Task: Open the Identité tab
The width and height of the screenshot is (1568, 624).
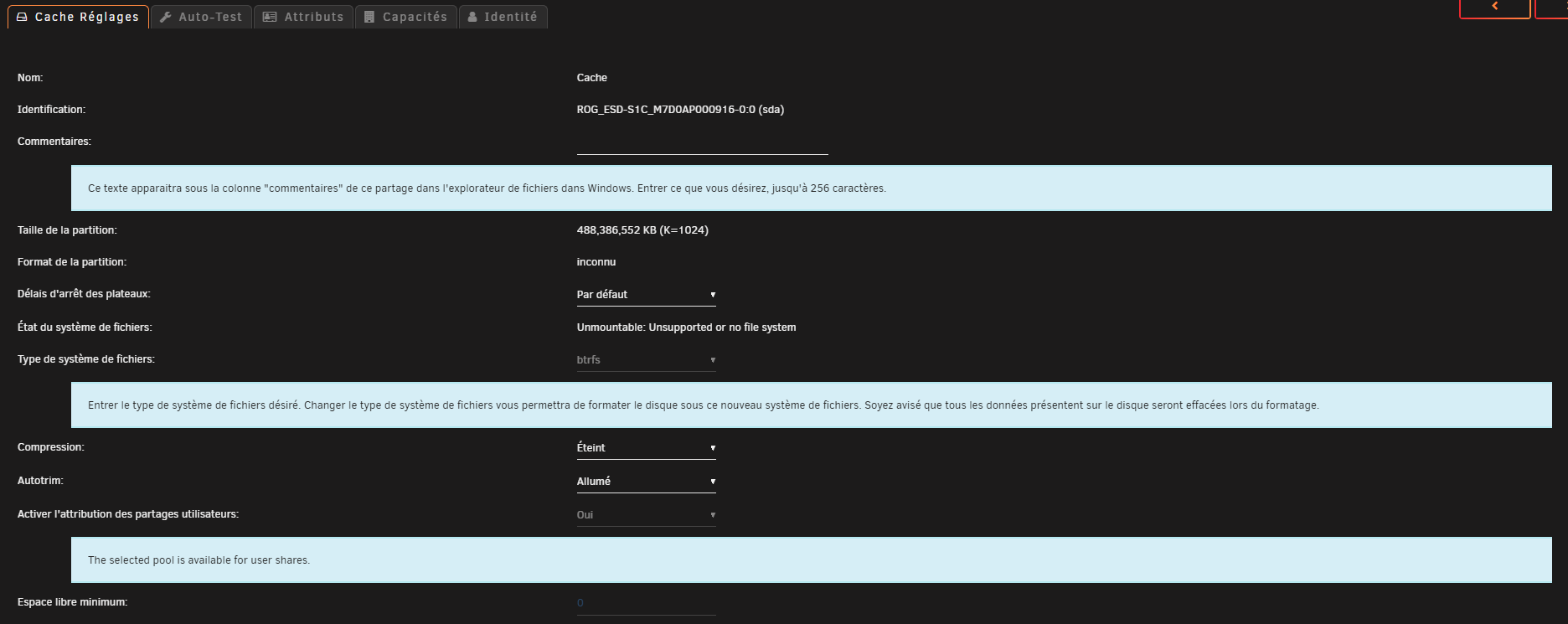Action: point(503,17)
